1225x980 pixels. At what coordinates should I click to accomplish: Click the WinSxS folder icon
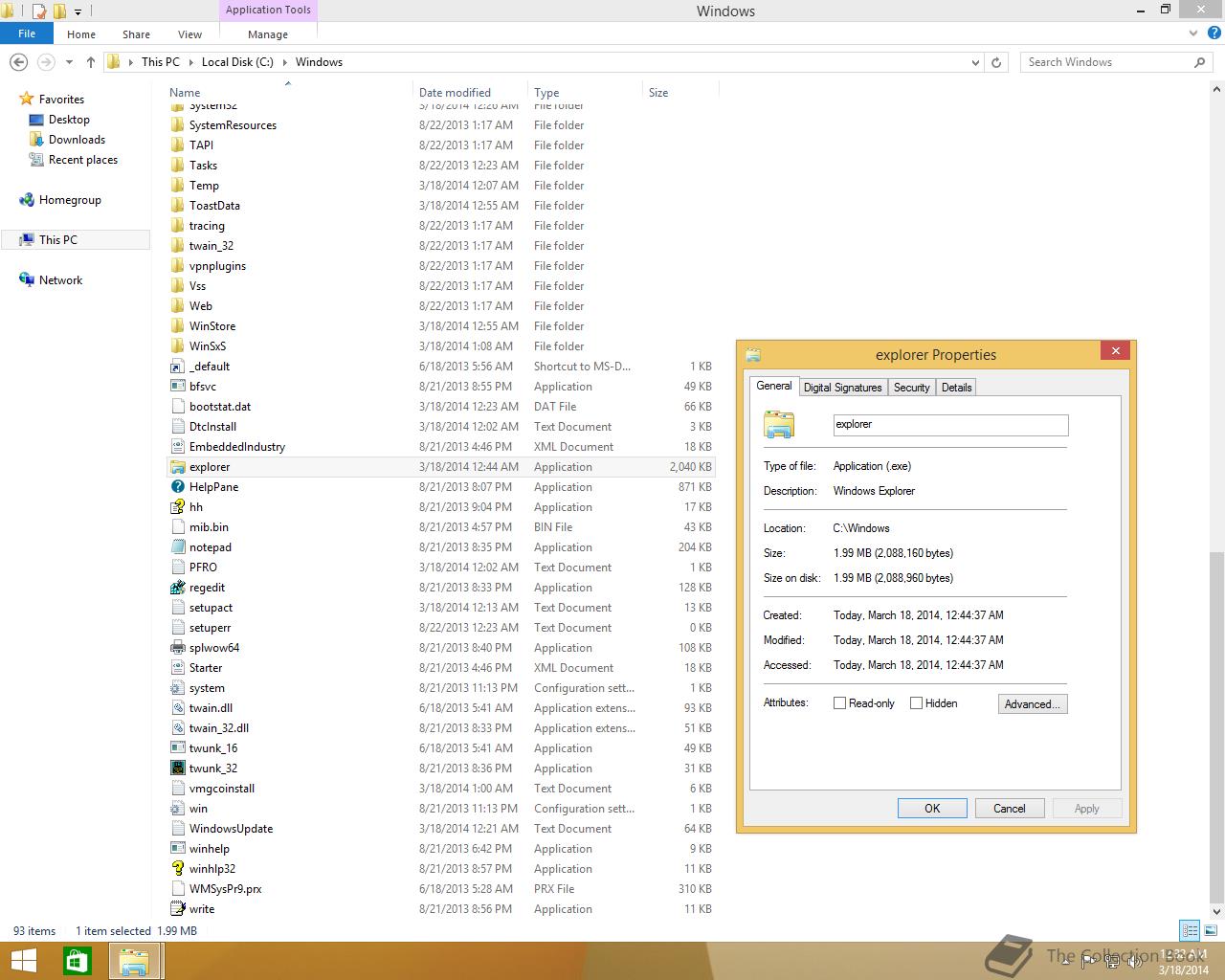point(177,346)
